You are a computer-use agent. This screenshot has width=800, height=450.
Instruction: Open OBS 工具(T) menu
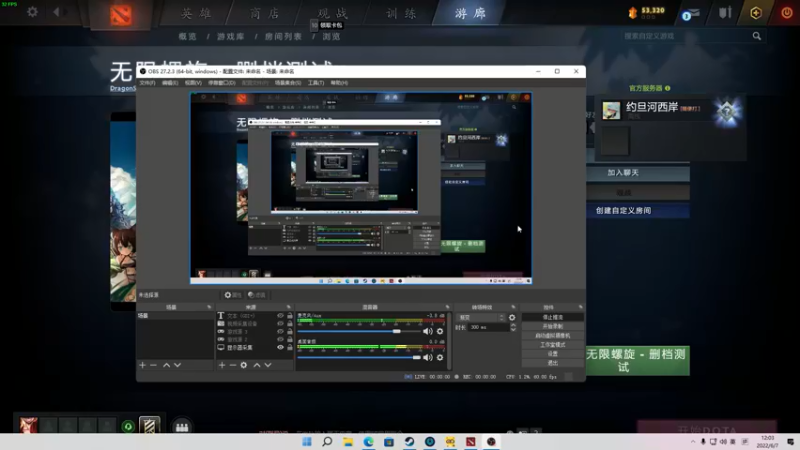(x=315, y=83)
